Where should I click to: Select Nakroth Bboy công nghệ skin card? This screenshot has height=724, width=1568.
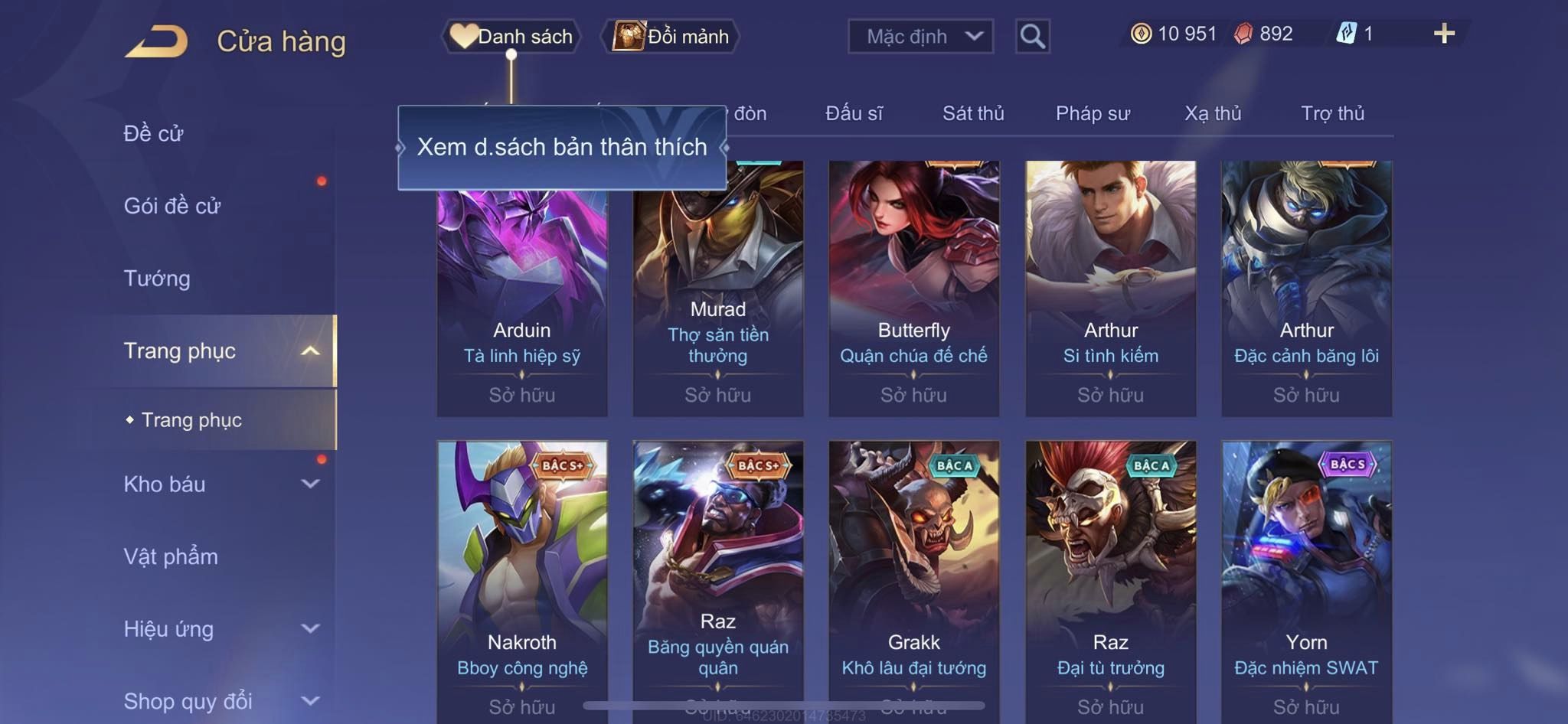point(522,582)
